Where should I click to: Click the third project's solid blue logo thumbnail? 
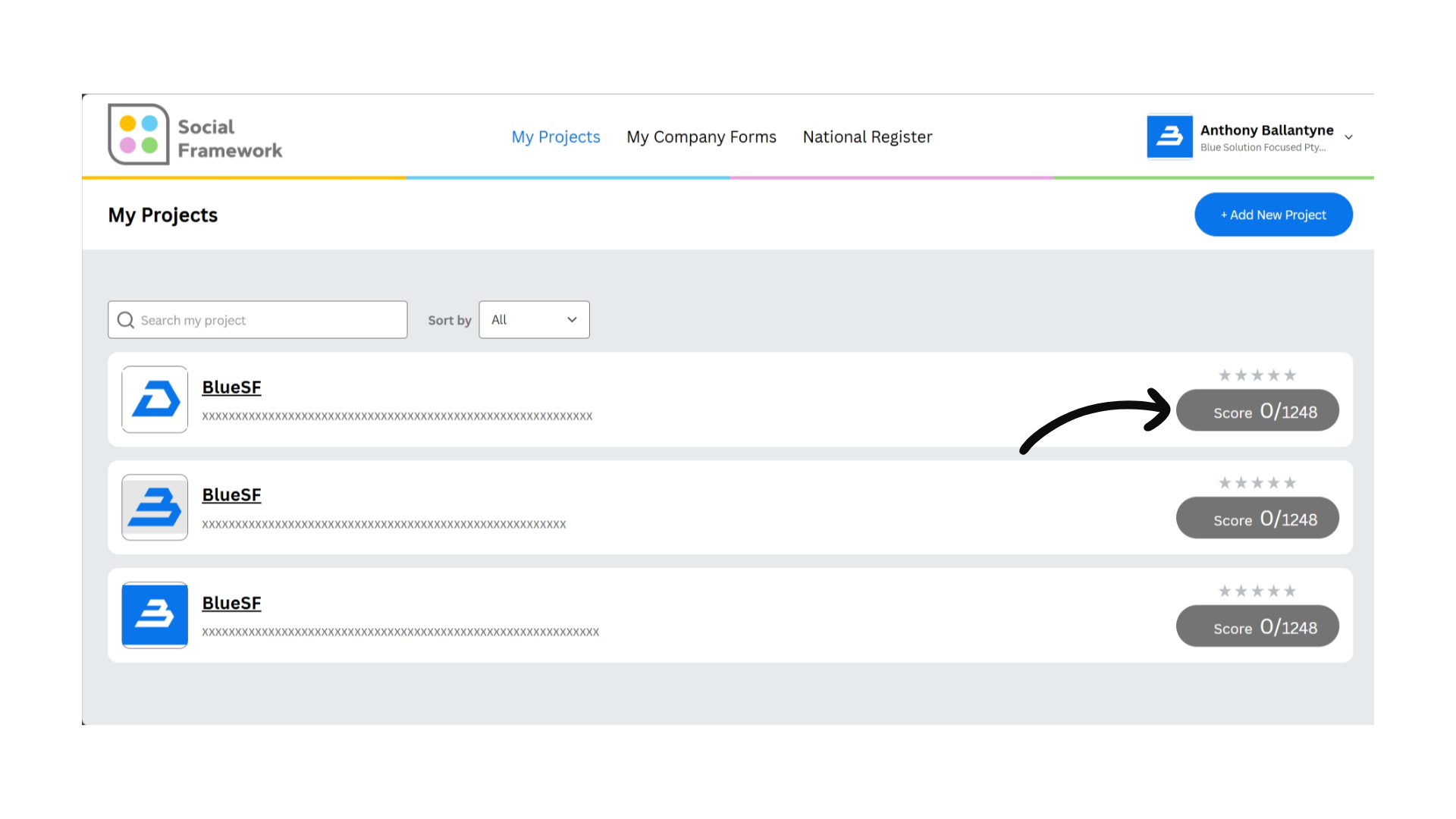coord(155,615)
